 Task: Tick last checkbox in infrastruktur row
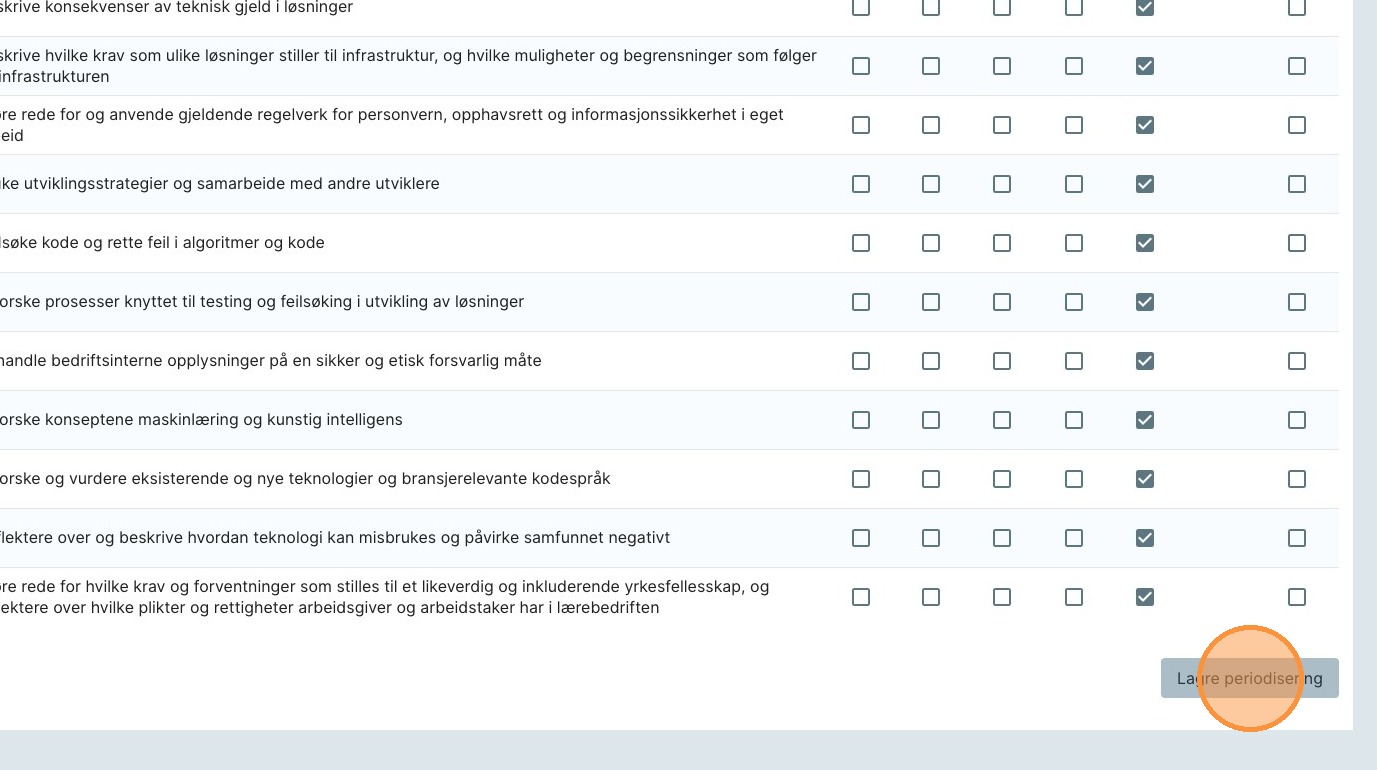coord(1297,66)
